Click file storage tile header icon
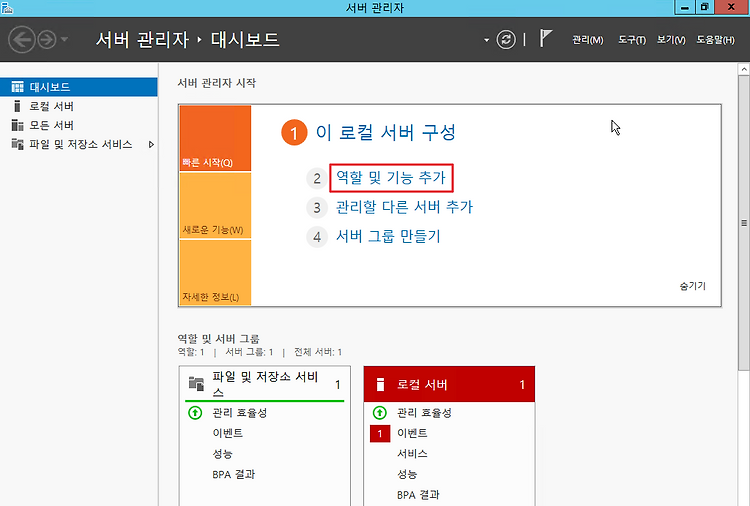Image resolution: width=750 pixels, height=506 pixels. point(196,384)
